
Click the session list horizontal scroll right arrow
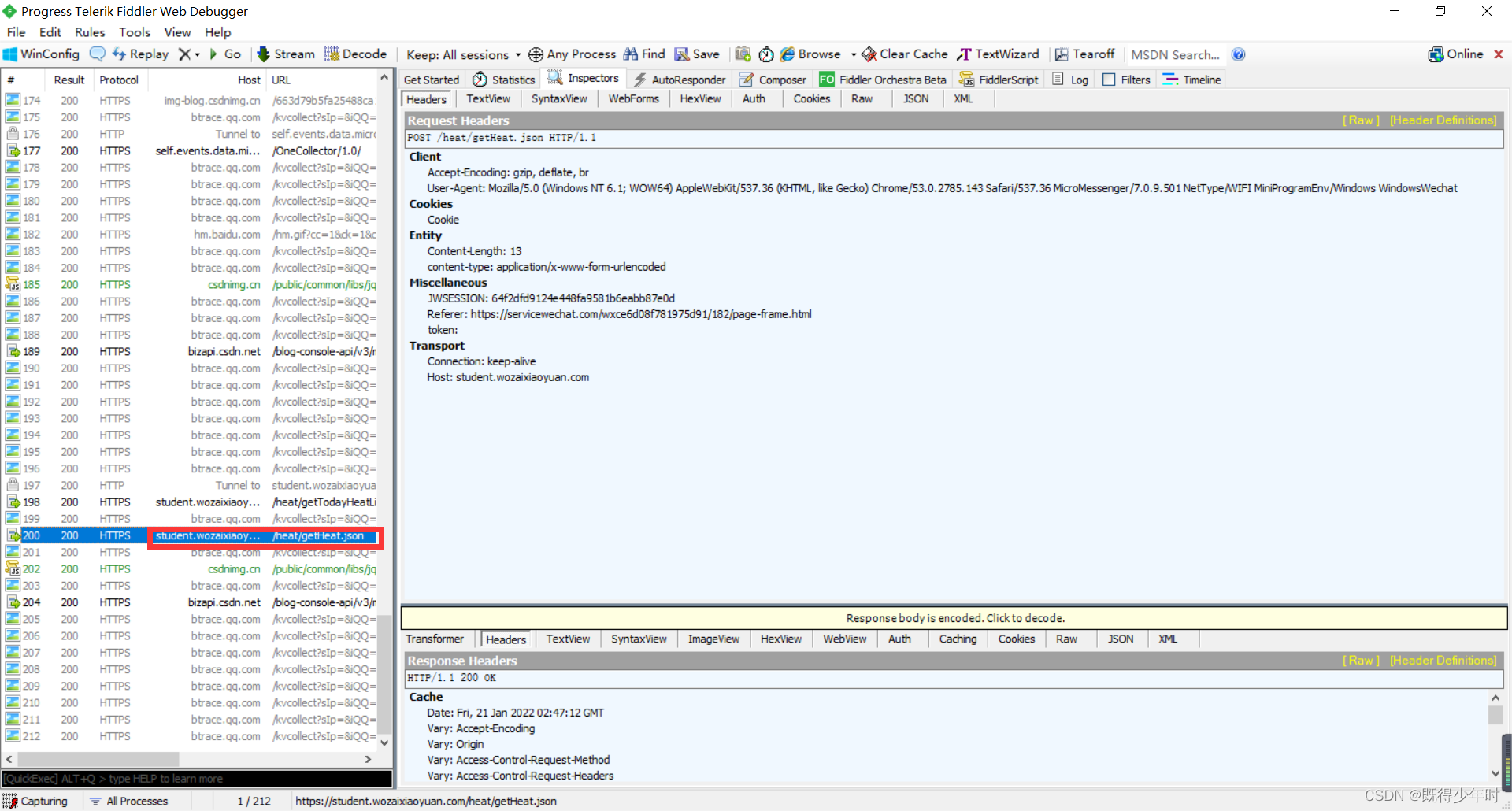coord(368,759)
